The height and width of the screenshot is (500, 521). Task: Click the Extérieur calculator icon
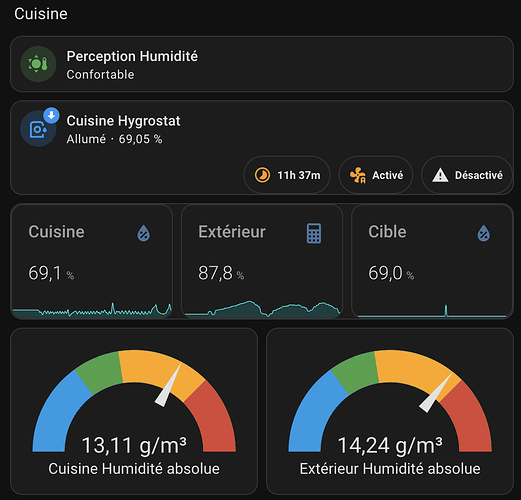[314, 233]
